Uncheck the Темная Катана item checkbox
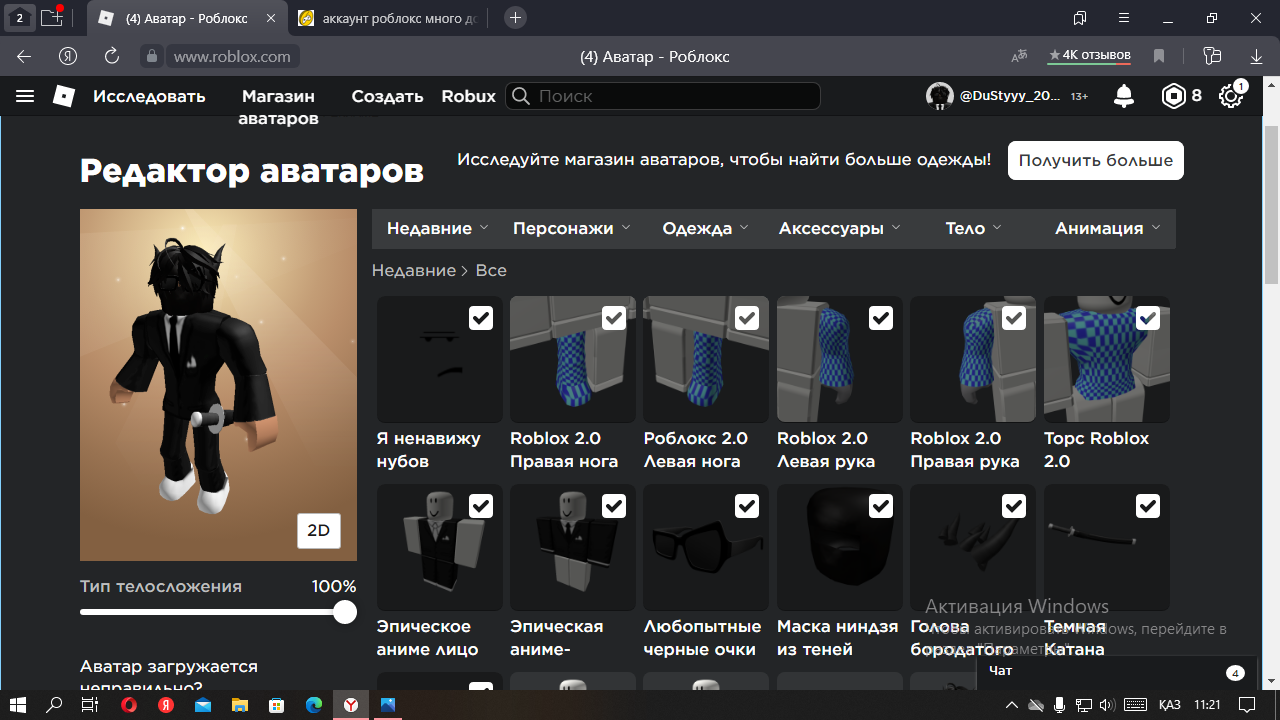 tap(1147, 507)
